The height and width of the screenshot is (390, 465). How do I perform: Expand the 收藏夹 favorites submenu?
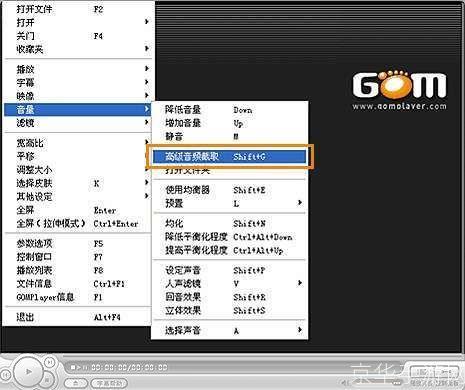click(77, 49)
